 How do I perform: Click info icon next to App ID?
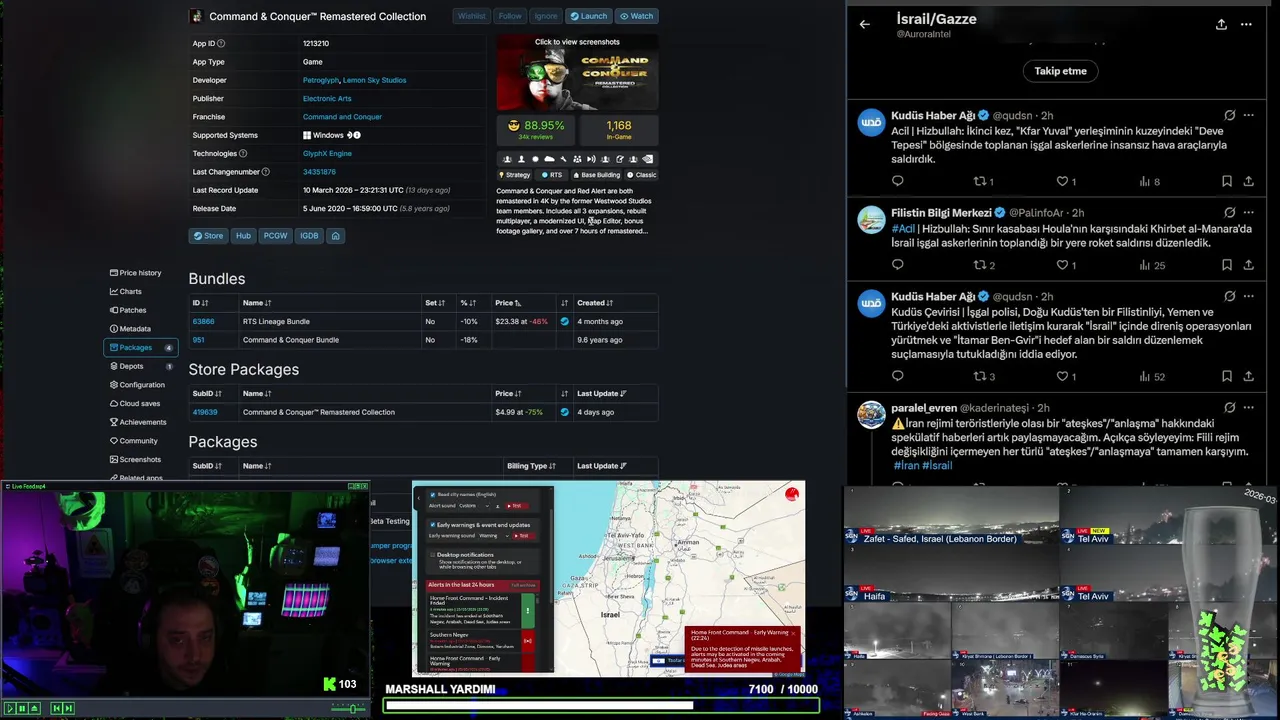(x=221, y=43)
